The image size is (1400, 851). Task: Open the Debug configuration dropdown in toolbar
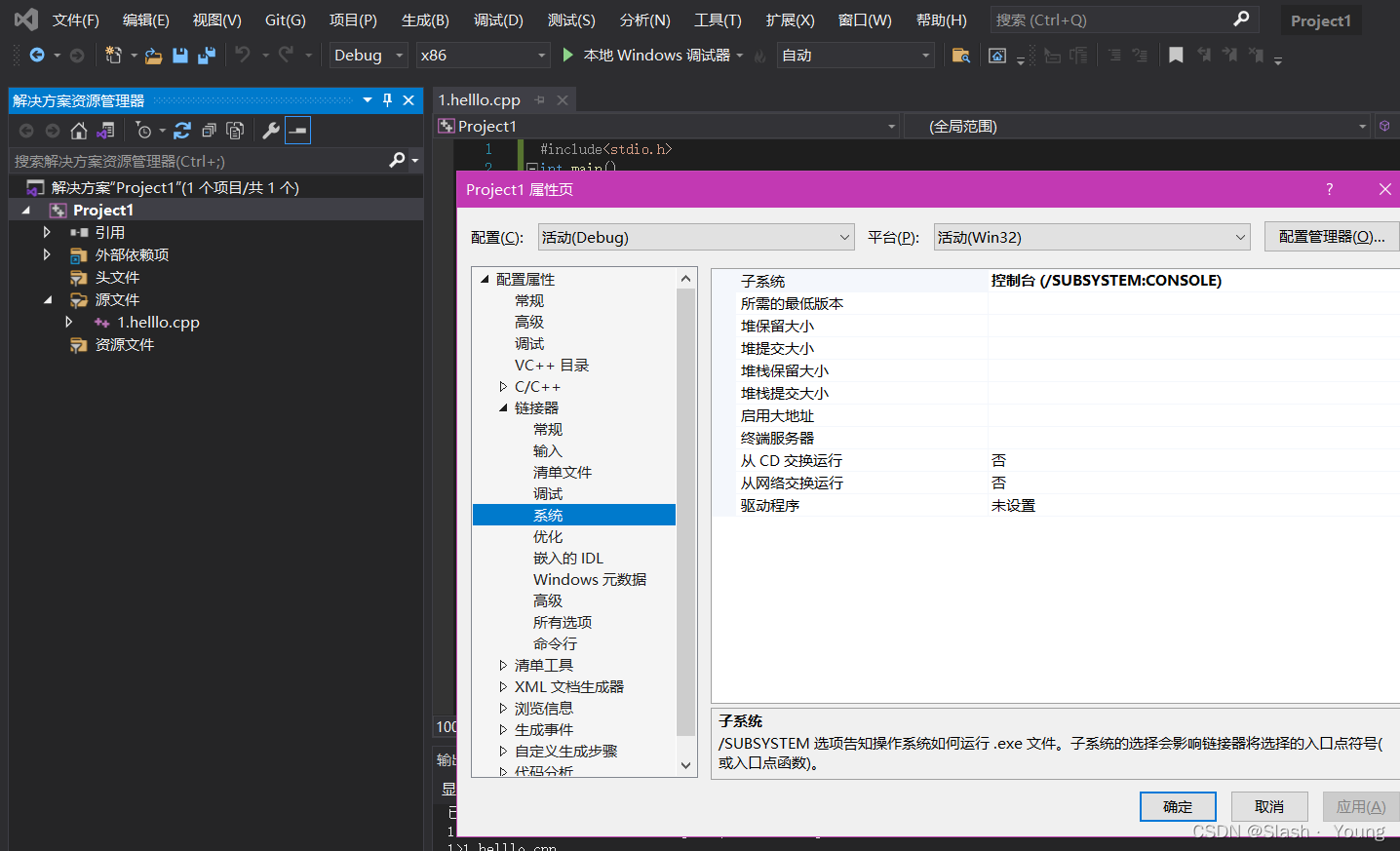tap(369, 56)
